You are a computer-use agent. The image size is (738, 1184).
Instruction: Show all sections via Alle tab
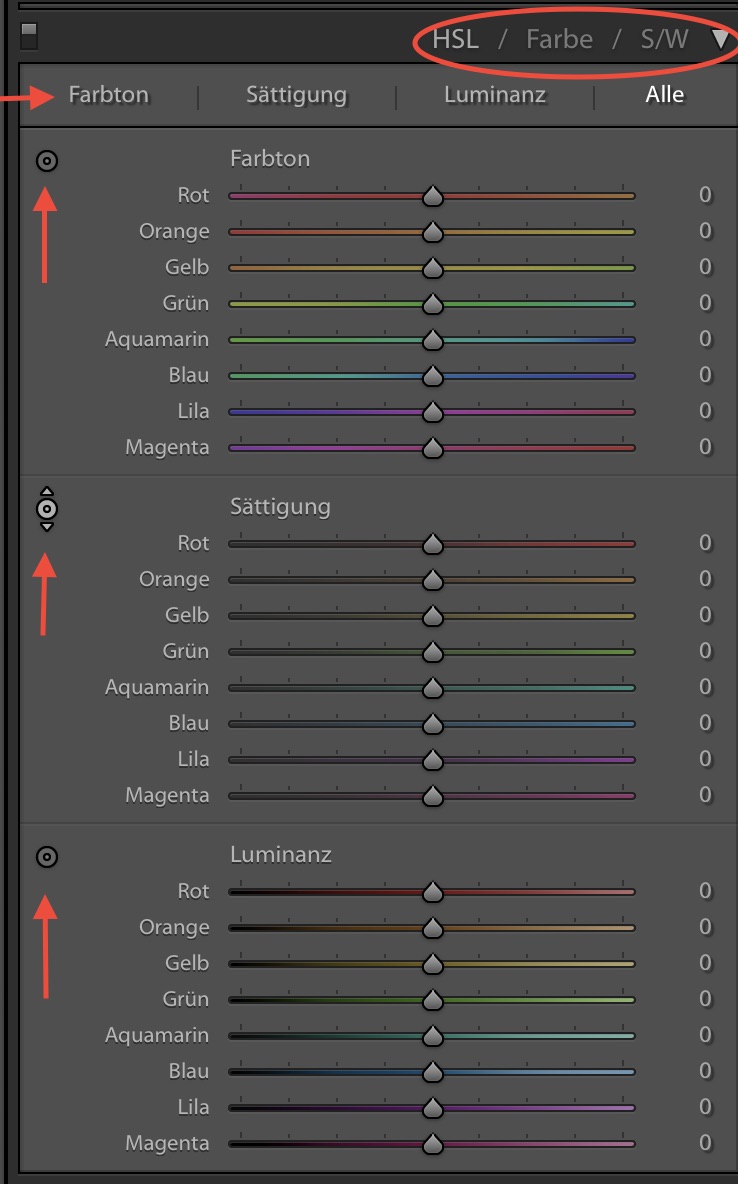pyautogui.click(x=665, y=95)
